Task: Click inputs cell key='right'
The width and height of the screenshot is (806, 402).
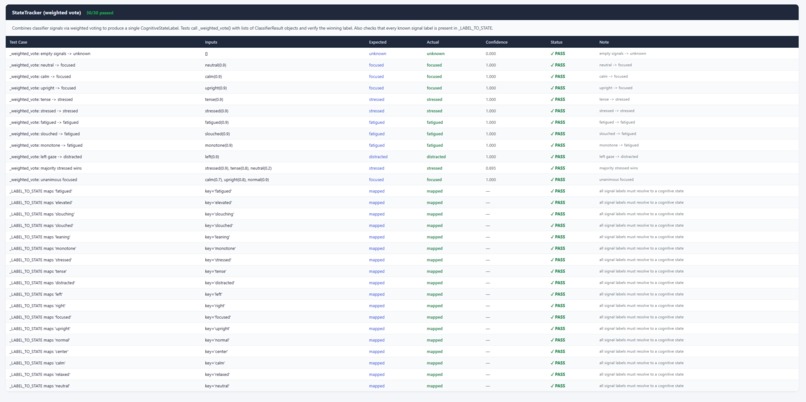Action: pos(215,306)
